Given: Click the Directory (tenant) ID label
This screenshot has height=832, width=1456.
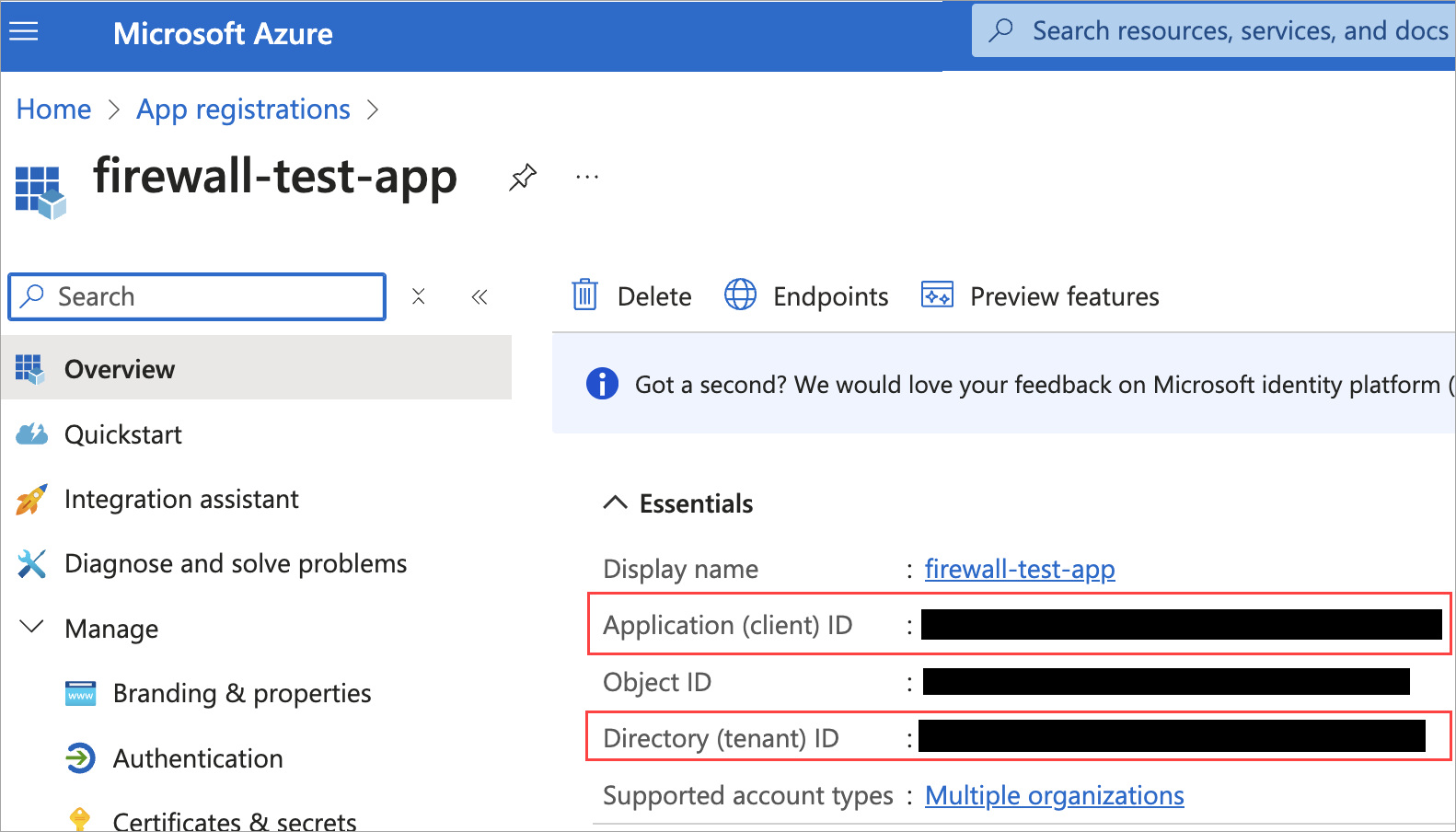Looking at the screenshot, I should point(721,739).
